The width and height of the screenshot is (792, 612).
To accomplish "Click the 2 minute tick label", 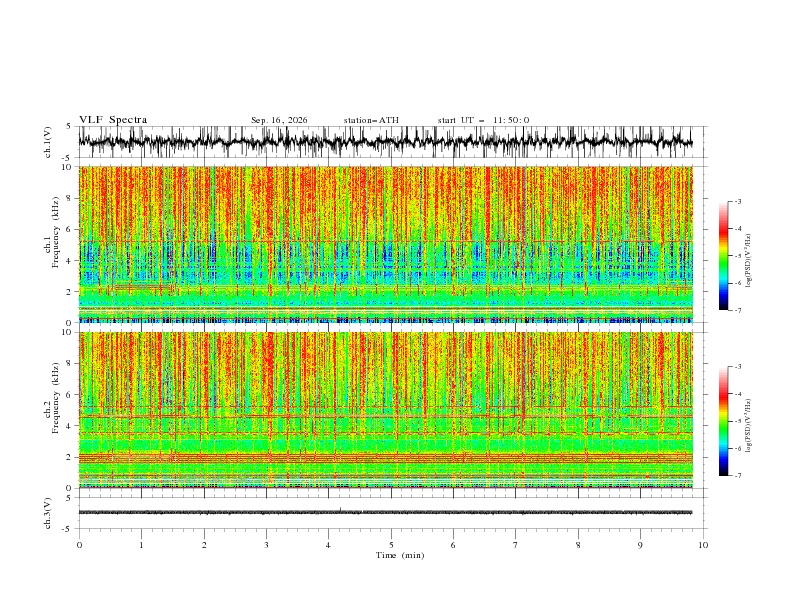I will tap(204, 545).
